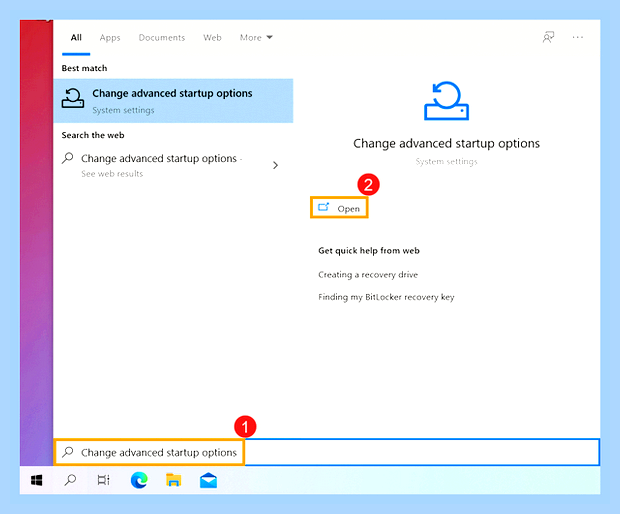Open Mail app from taskbar
620x514 pixels.
[208, 480]
